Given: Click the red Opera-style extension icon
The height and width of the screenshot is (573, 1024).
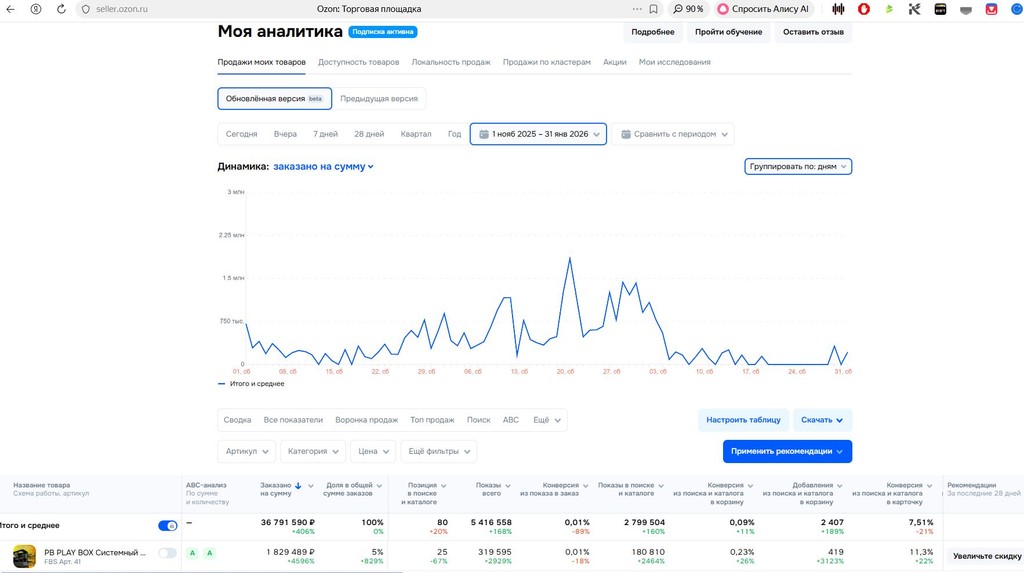Looking at the screenshot, I should tap(863, 9).
